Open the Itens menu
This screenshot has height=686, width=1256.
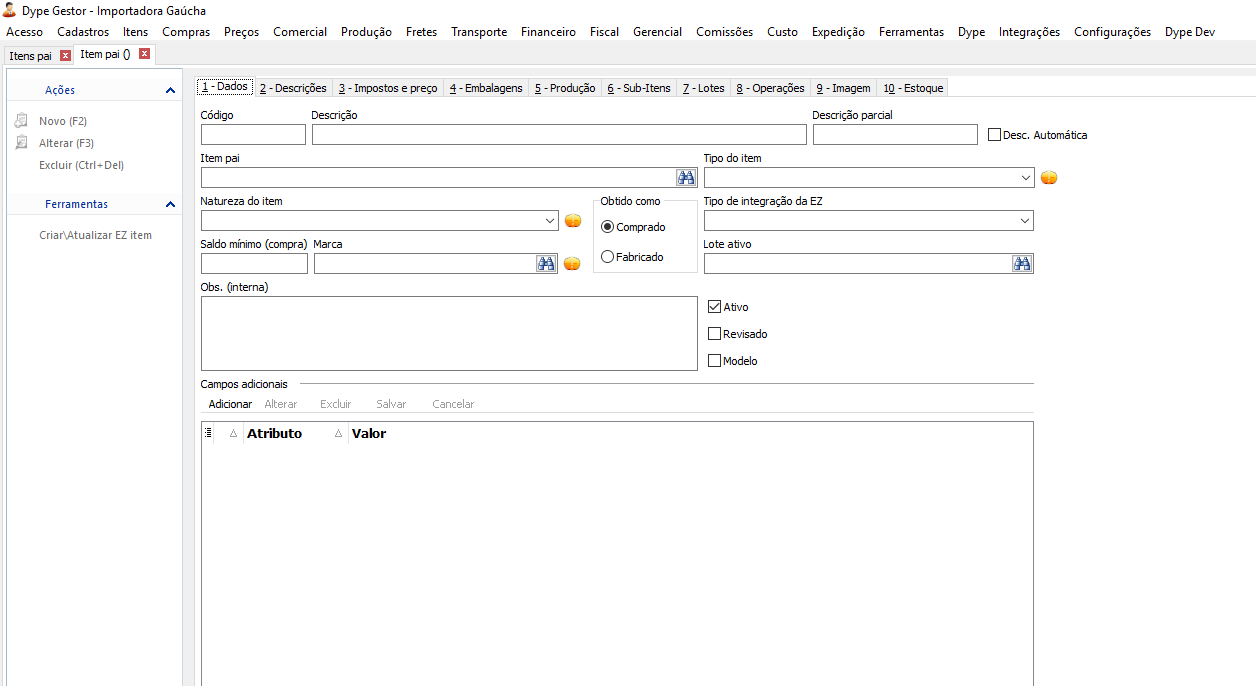click(x=136, y=32)
